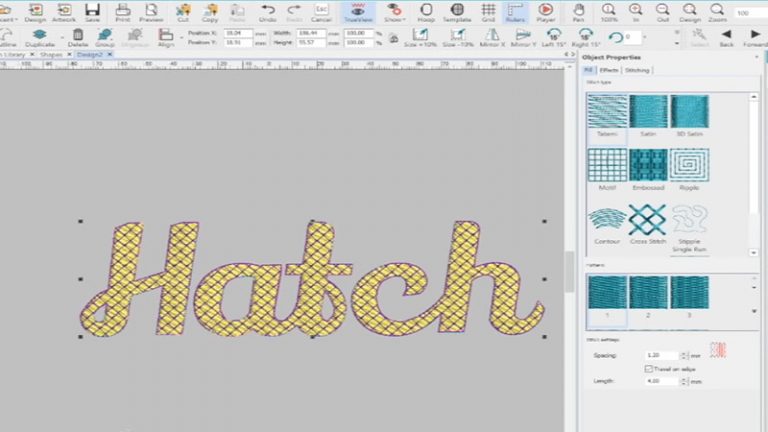
Task: Expand the Align dropdown arrow
Action: 182,38
